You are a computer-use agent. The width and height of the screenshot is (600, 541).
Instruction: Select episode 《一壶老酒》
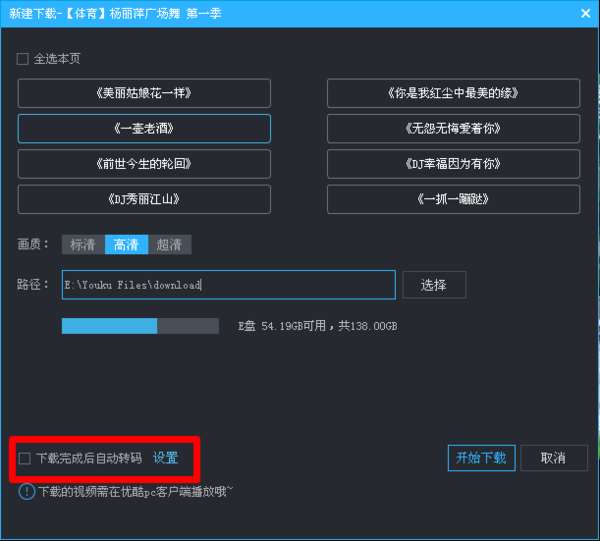(144, 129)
